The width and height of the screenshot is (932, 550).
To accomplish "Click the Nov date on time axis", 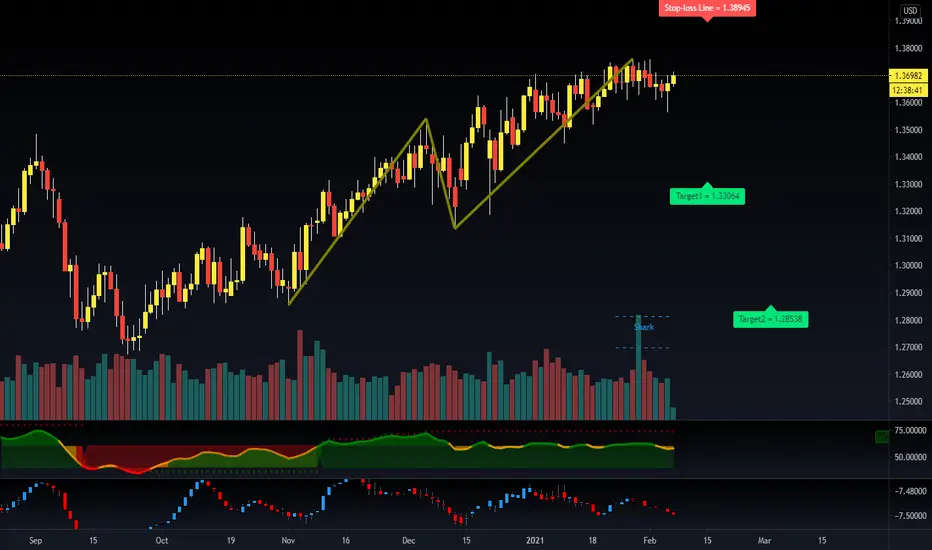I will 288,540.
